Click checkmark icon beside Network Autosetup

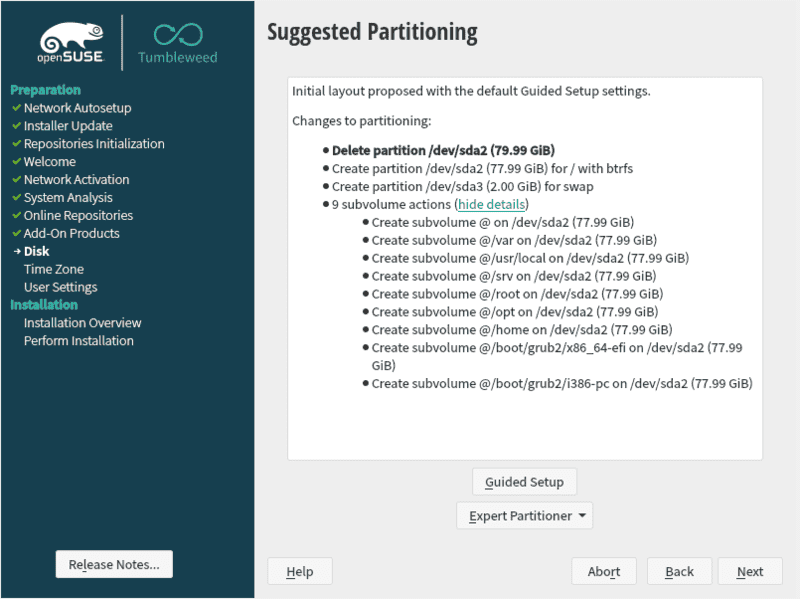click(x=16, y=108)
